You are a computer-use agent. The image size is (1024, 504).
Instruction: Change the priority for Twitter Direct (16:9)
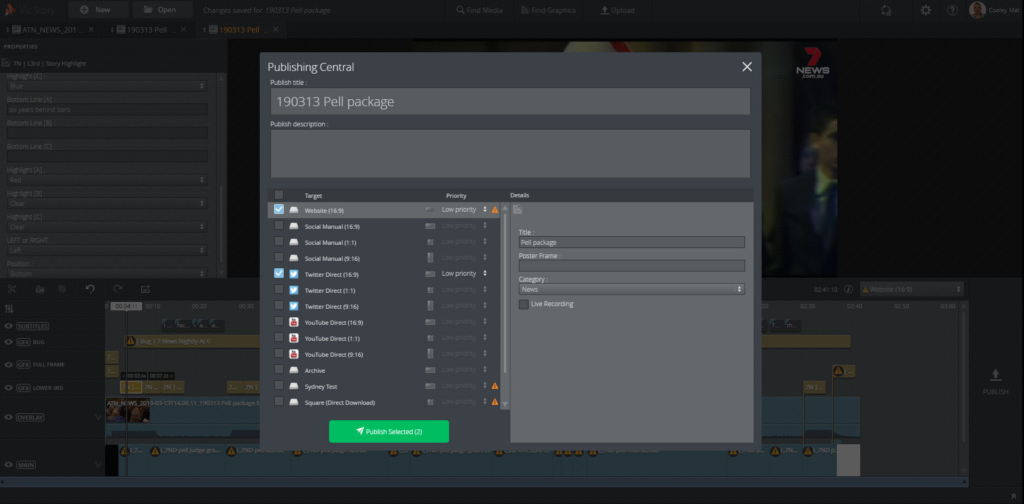[x=464, y=273]
